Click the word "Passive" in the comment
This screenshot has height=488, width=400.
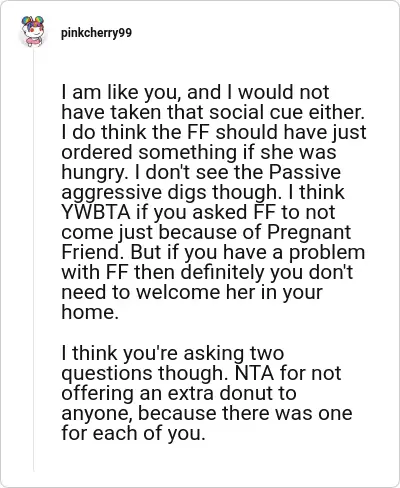[305, 172]
